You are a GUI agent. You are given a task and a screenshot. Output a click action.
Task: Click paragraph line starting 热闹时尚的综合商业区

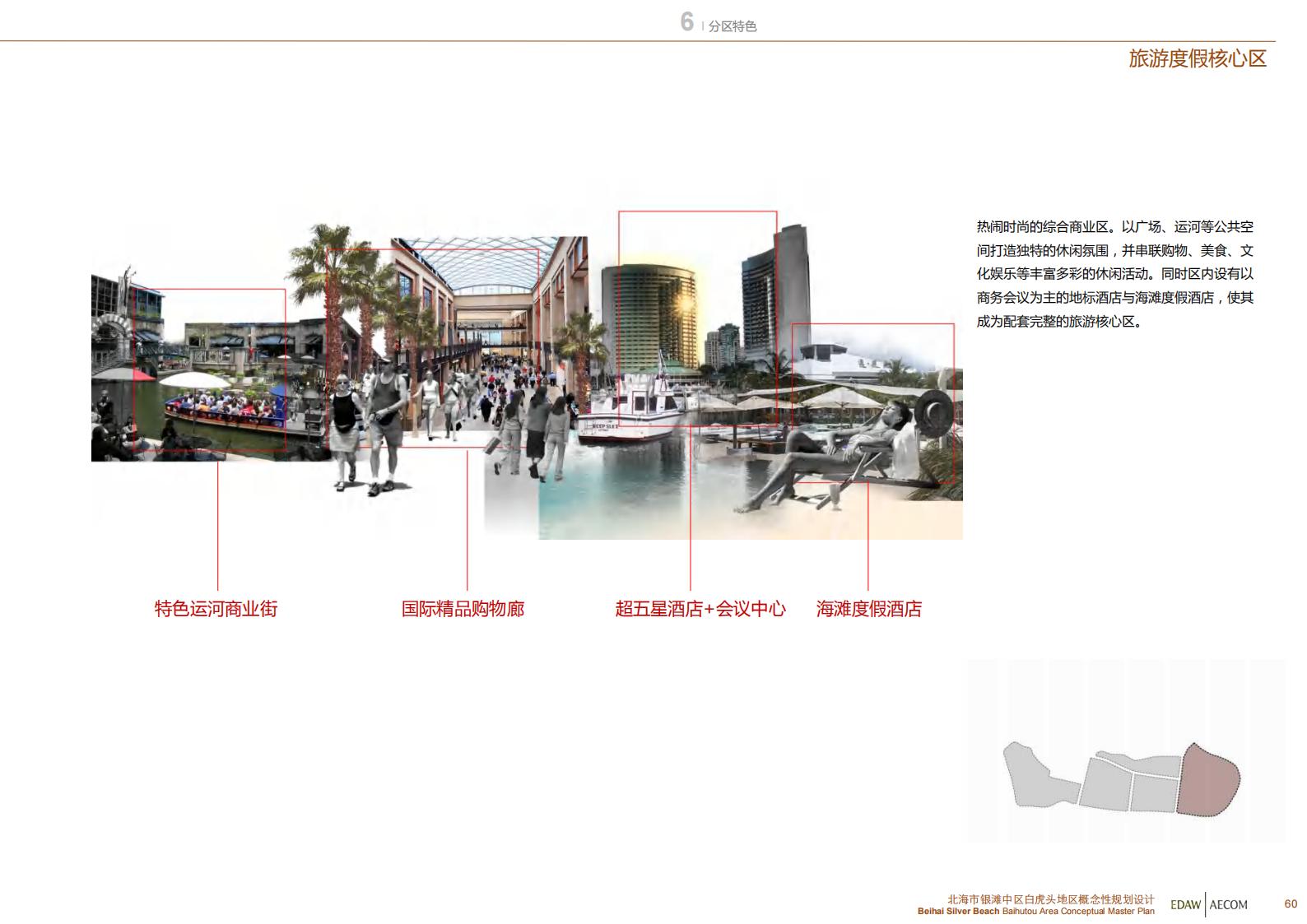coord(1114,226)
